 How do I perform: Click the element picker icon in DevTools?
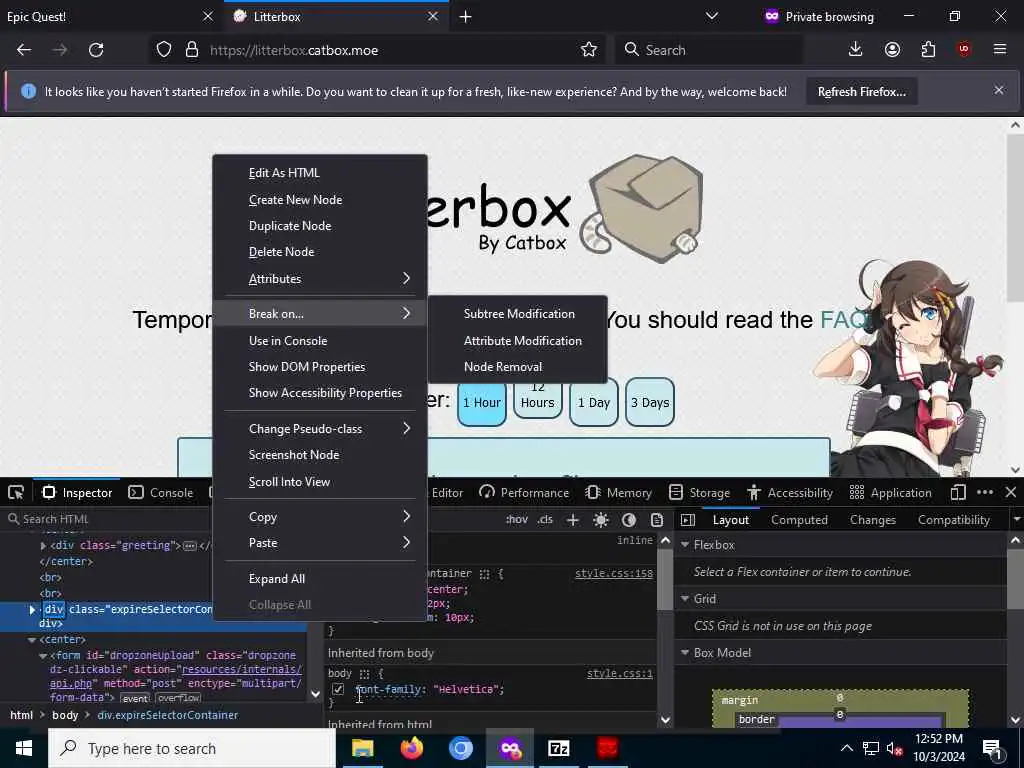click(16, 493)
